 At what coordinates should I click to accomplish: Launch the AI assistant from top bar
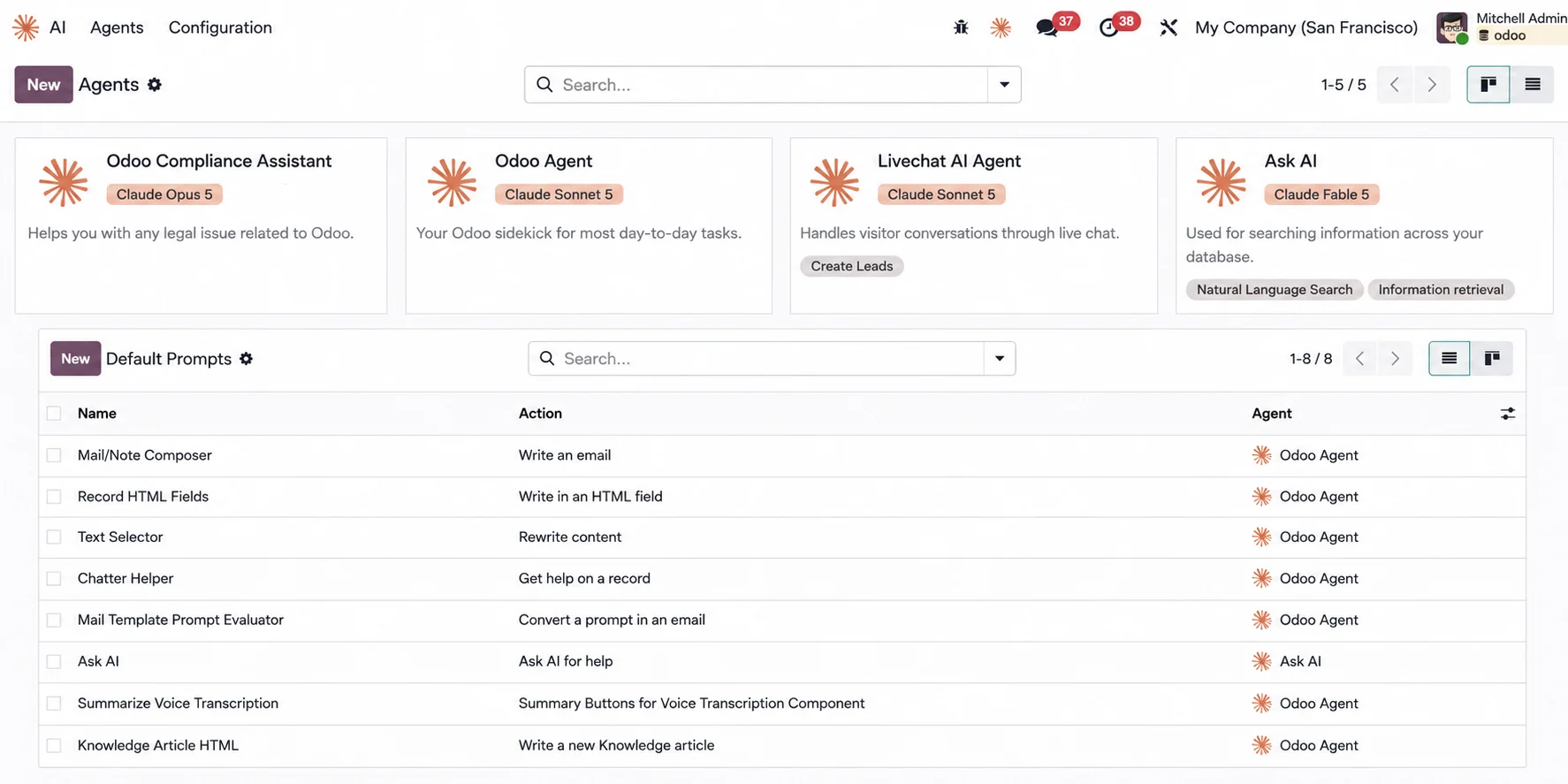click(x=1001, y=27)
